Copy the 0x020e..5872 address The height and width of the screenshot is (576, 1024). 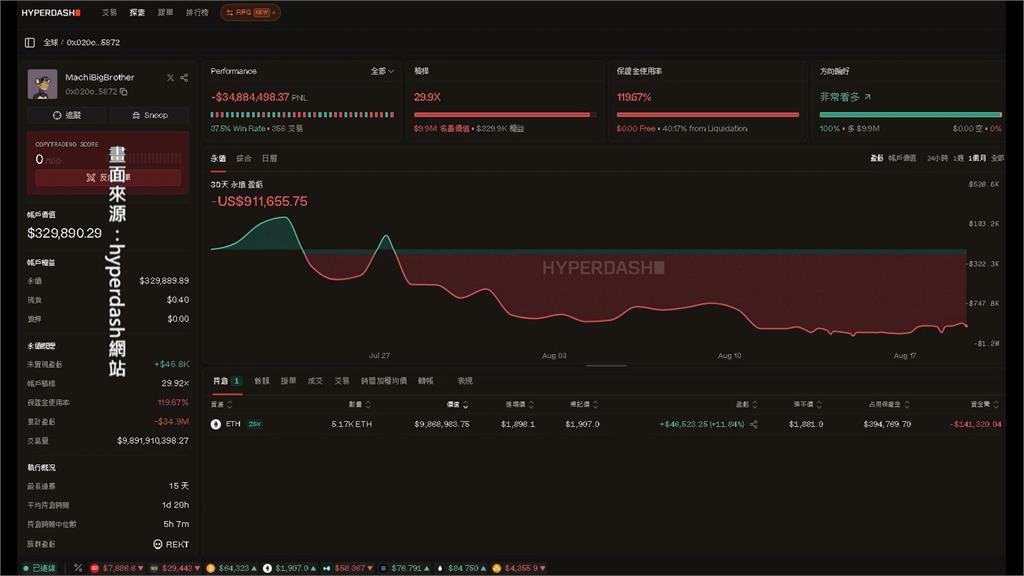[123, 92]
